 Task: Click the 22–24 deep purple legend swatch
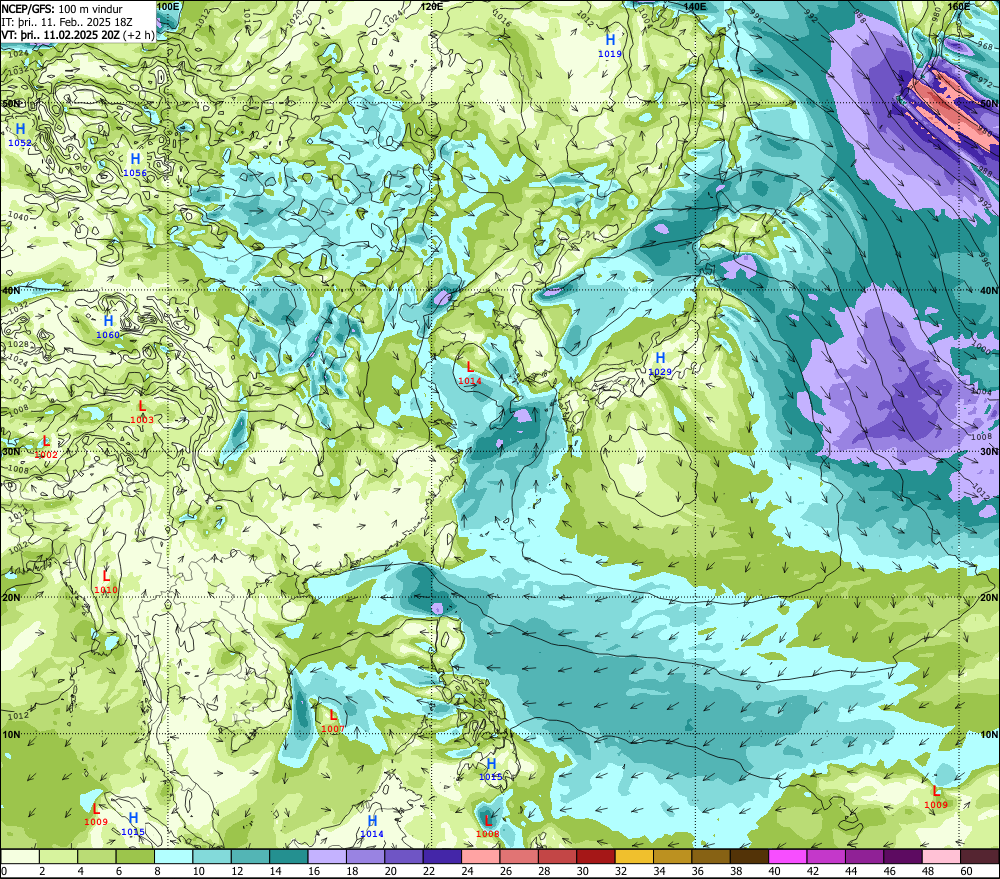point(442,856)
